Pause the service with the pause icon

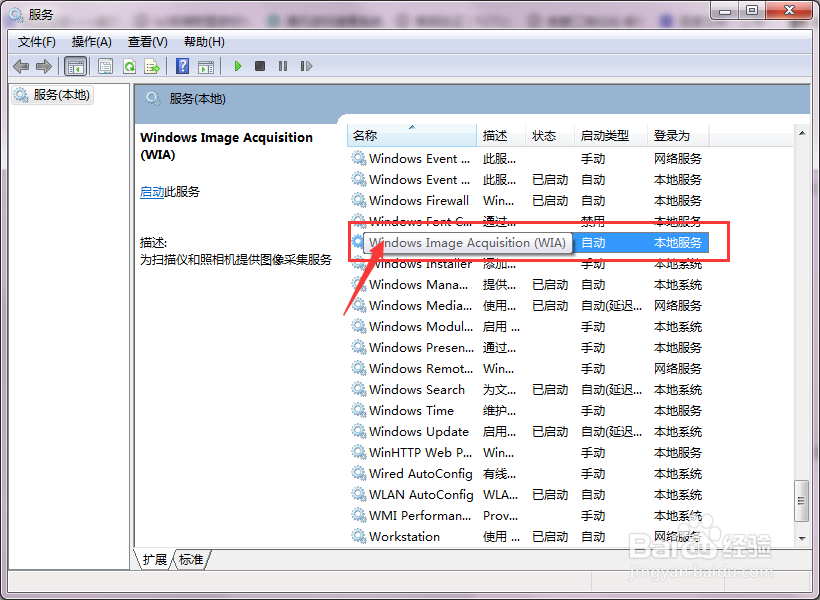pos(283,66)
